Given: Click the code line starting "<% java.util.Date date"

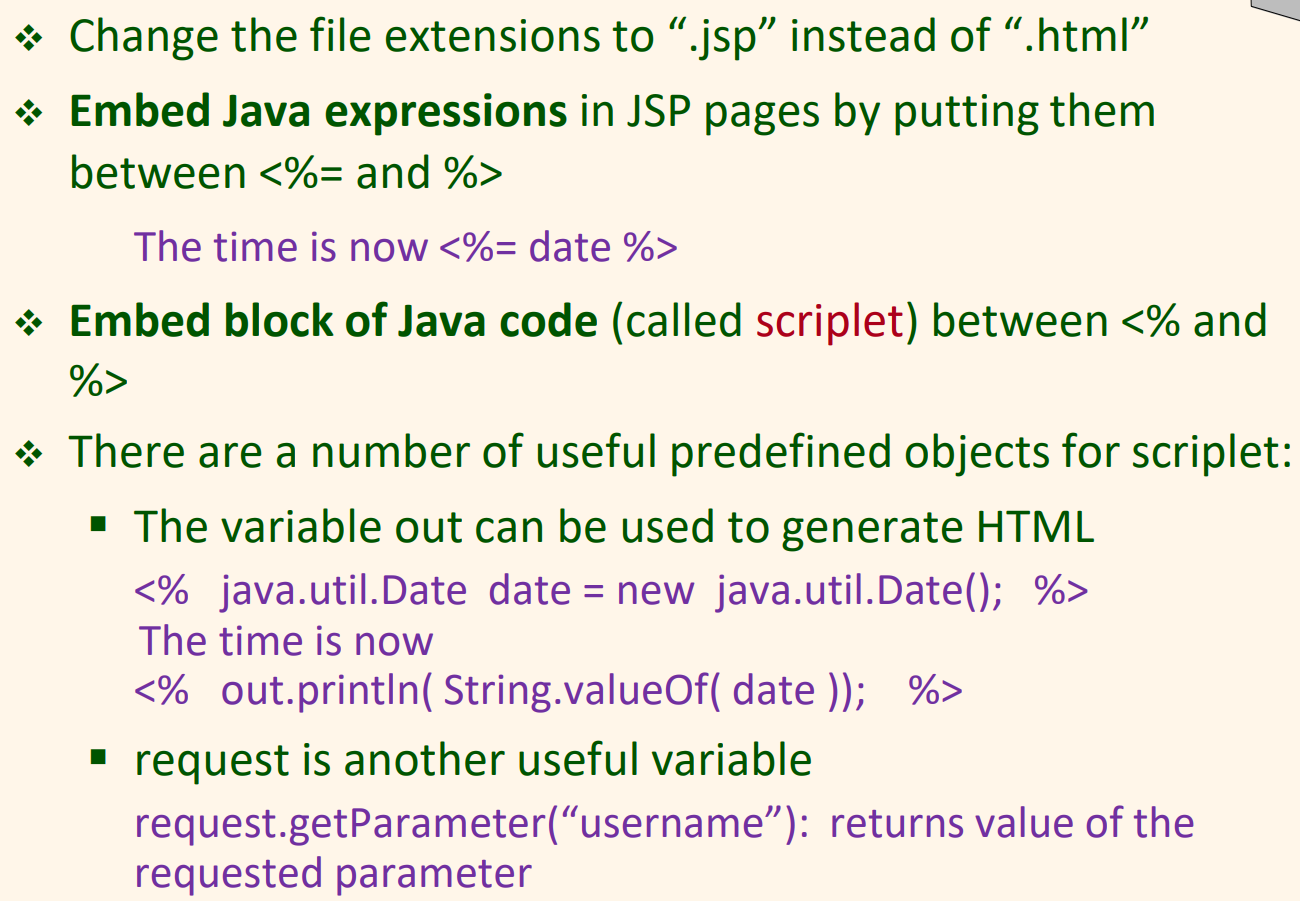Looking at the screenshot, I should [x=611, y=591].
